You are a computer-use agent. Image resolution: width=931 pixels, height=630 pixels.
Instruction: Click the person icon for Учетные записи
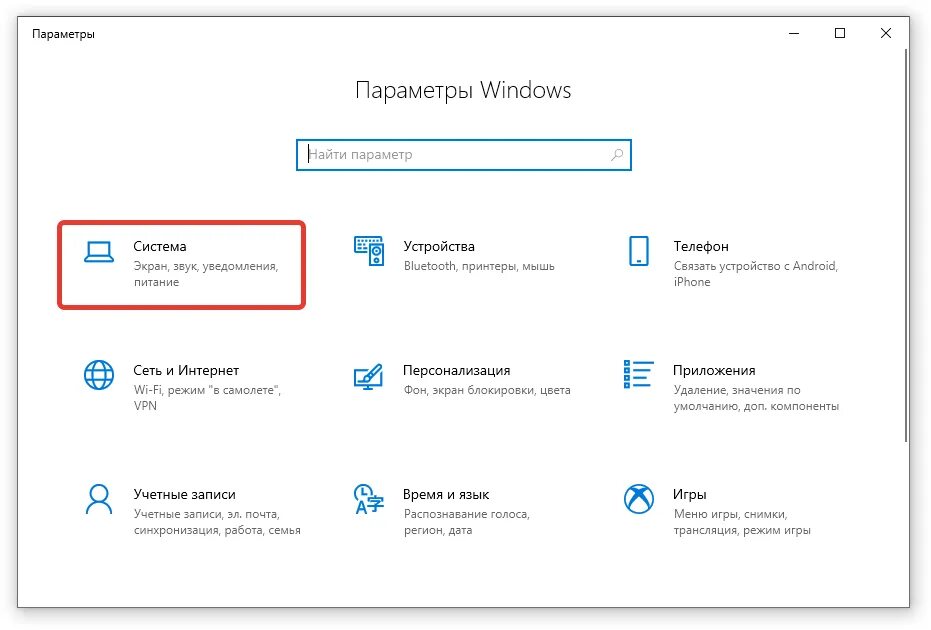[x=99, y=499]
